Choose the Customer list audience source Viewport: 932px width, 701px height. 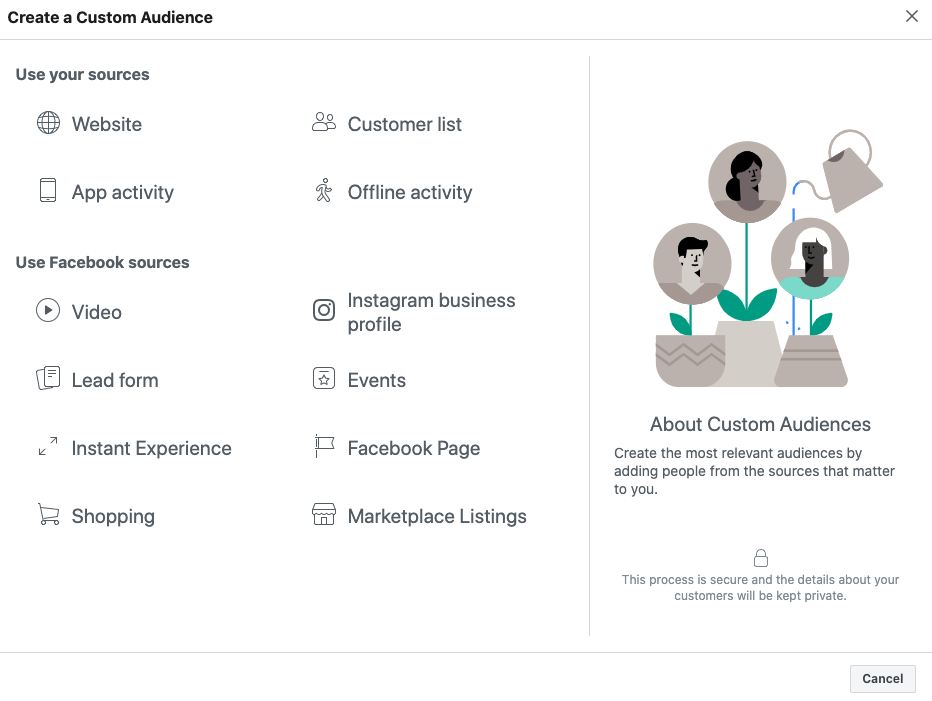coord(404,123)
